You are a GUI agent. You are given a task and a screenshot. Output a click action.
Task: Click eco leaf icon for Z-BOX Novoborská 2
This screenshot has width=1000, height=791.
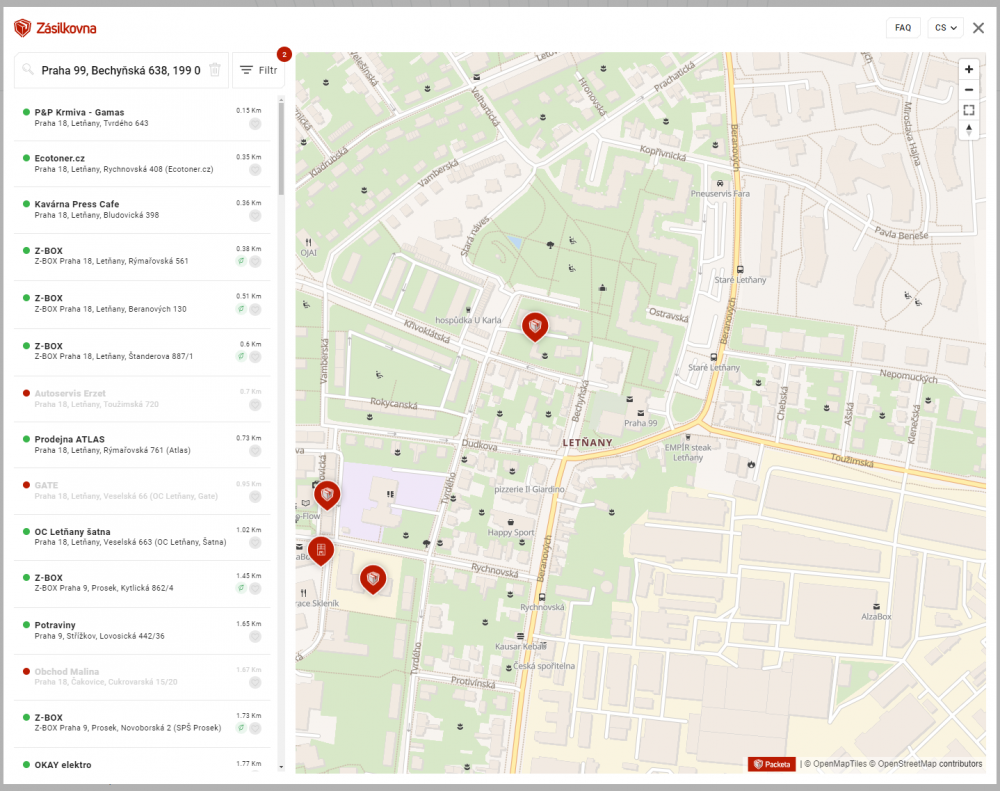[x=241, y=728]
